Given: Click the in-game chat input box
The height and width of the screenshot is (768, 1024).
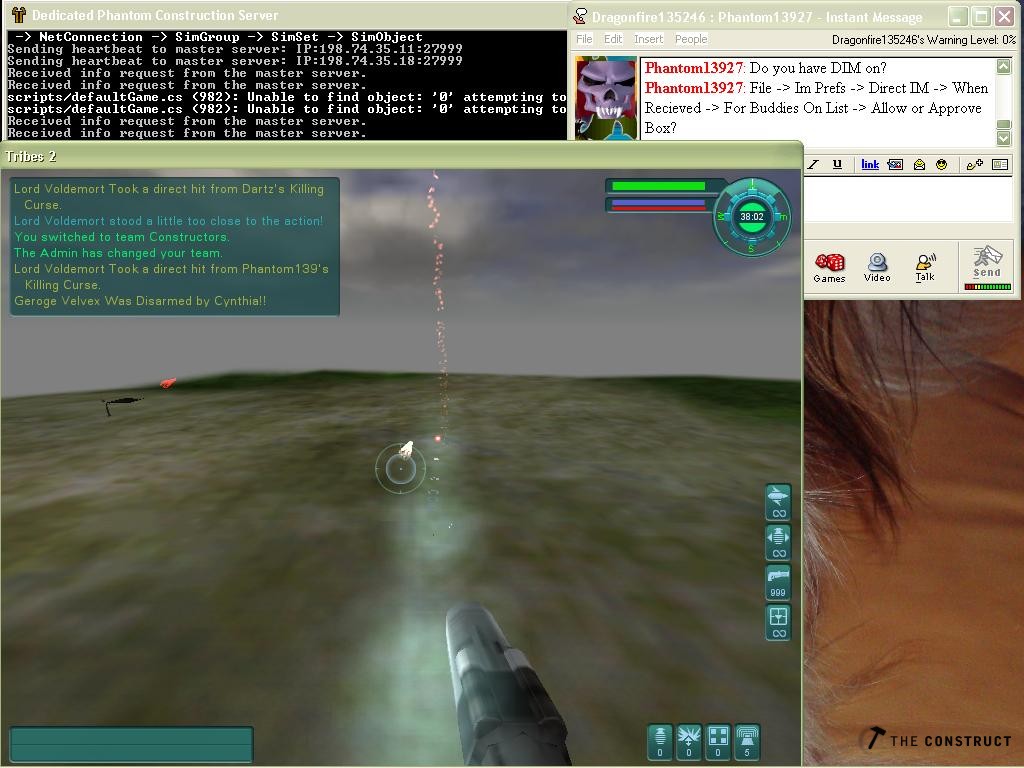Looking at the screenshot, I should [x=131, y=744].
